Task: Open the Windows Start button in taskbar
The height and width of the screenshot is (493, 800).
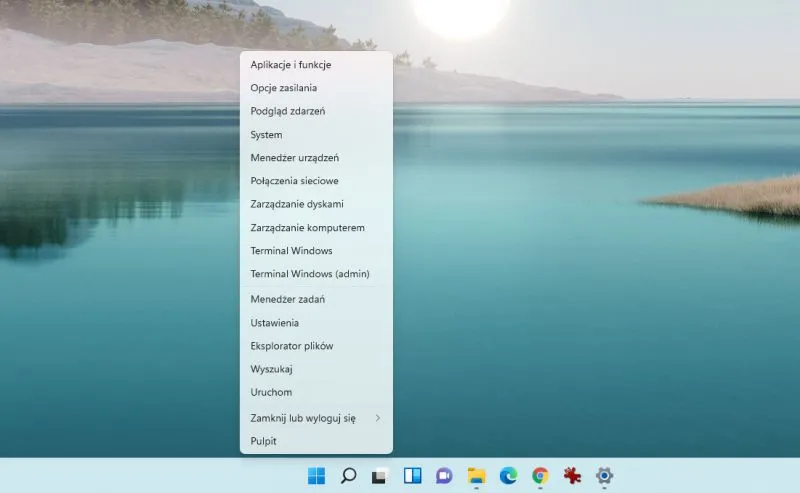Action: coord(316,476)
